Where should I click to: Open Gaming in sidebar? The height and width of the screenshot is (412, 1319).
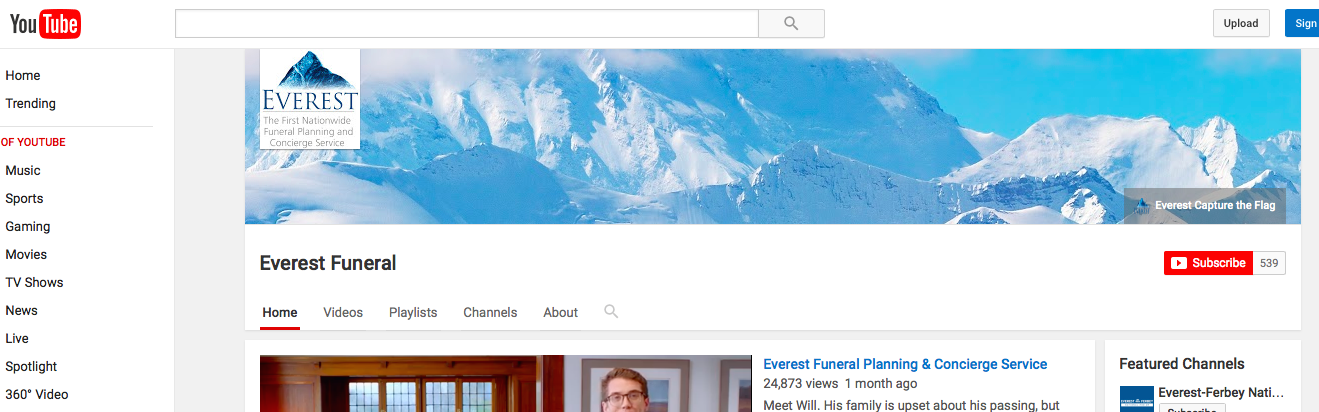pyautogui.click(x=27, y=226)
